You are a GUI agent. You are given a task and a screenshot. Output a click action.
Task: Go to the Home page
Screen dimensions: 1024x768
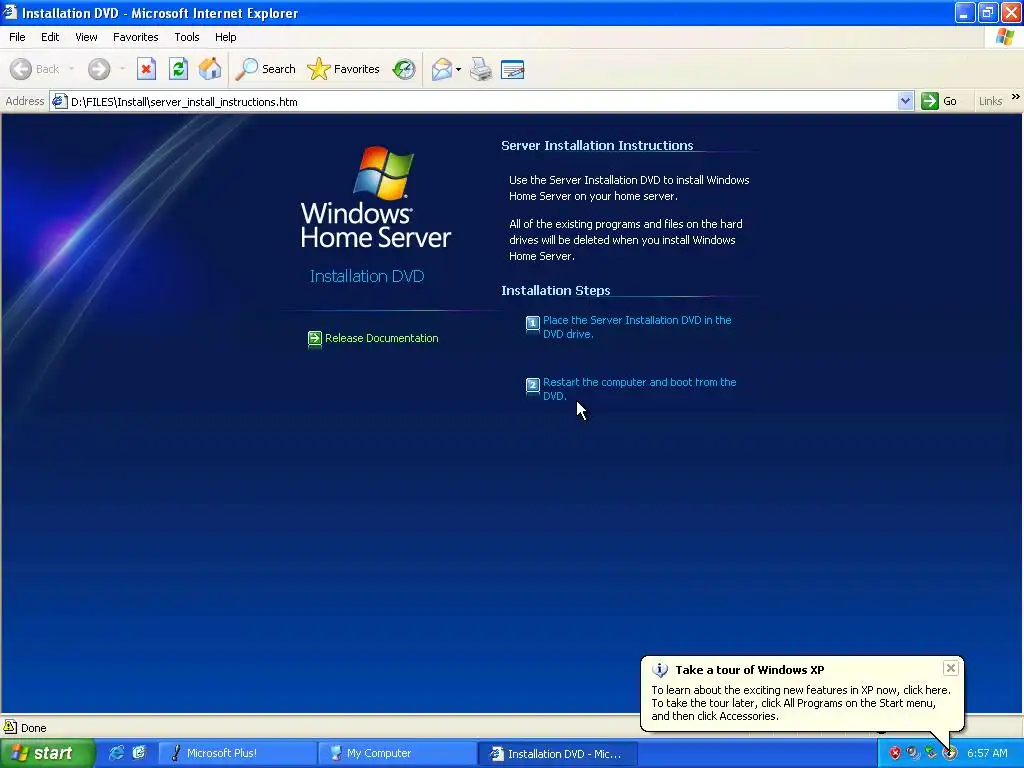210,69
